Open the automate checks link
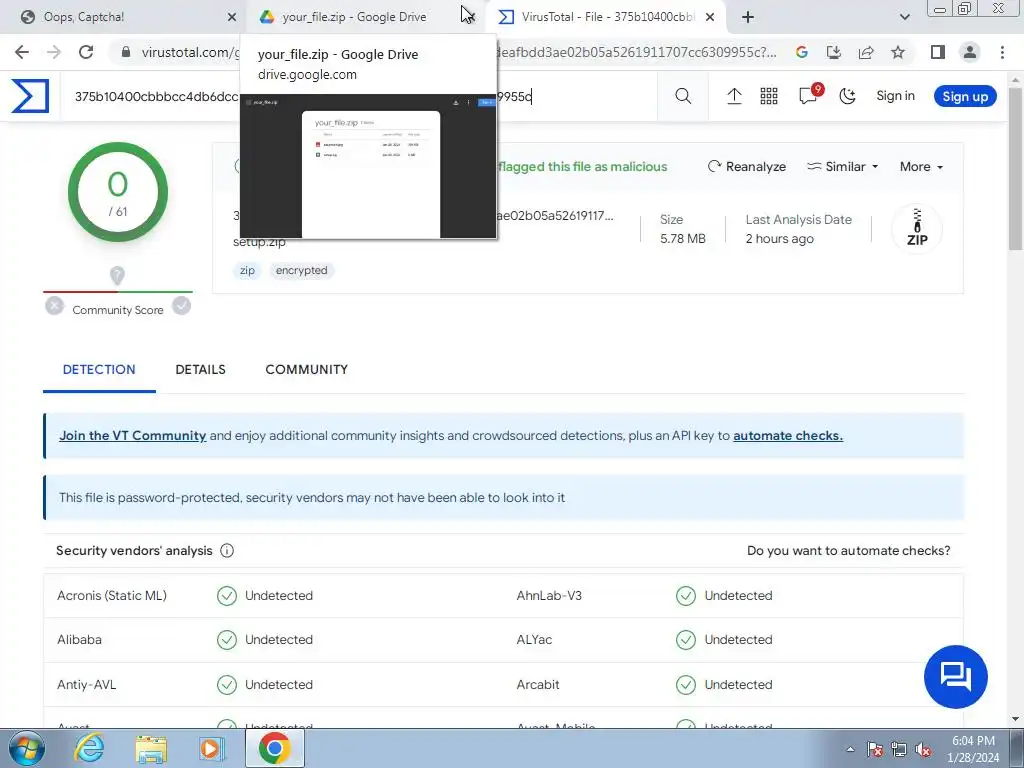The image size is (1024, 768). [x=788, y=436]
